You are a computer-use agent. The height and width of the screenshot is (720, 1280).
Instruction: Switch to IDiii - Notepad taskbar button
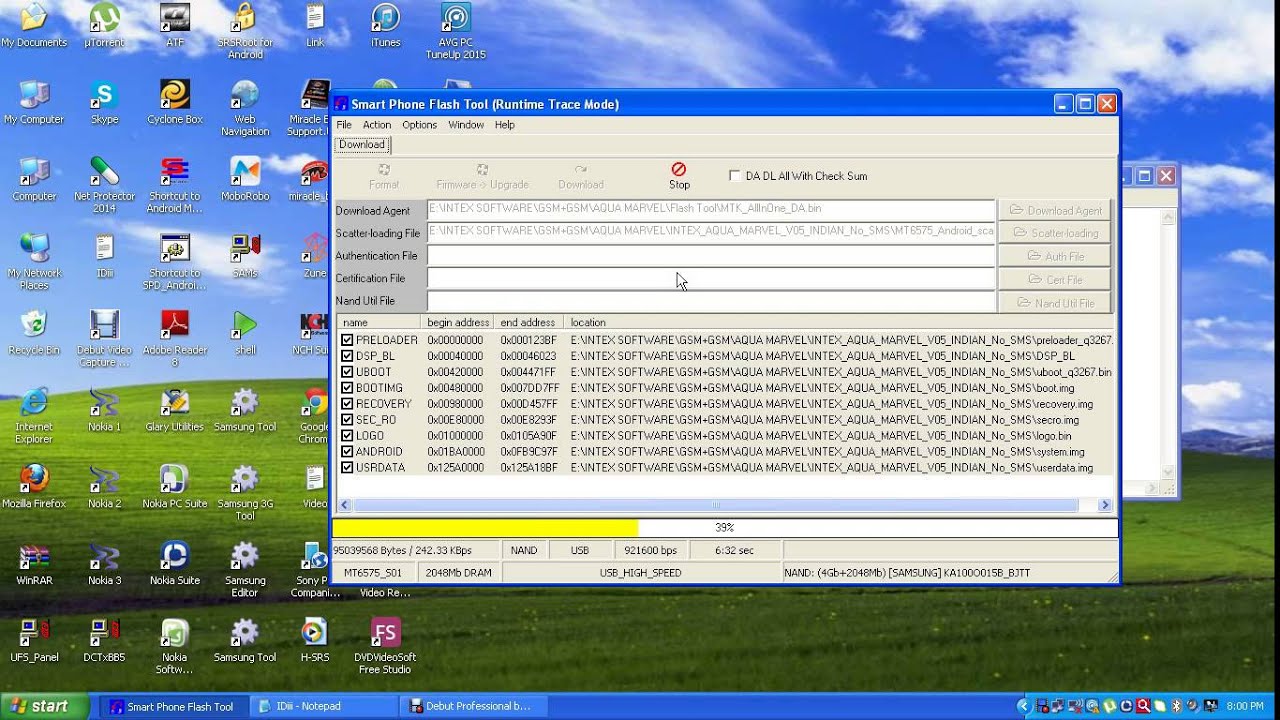325,706
